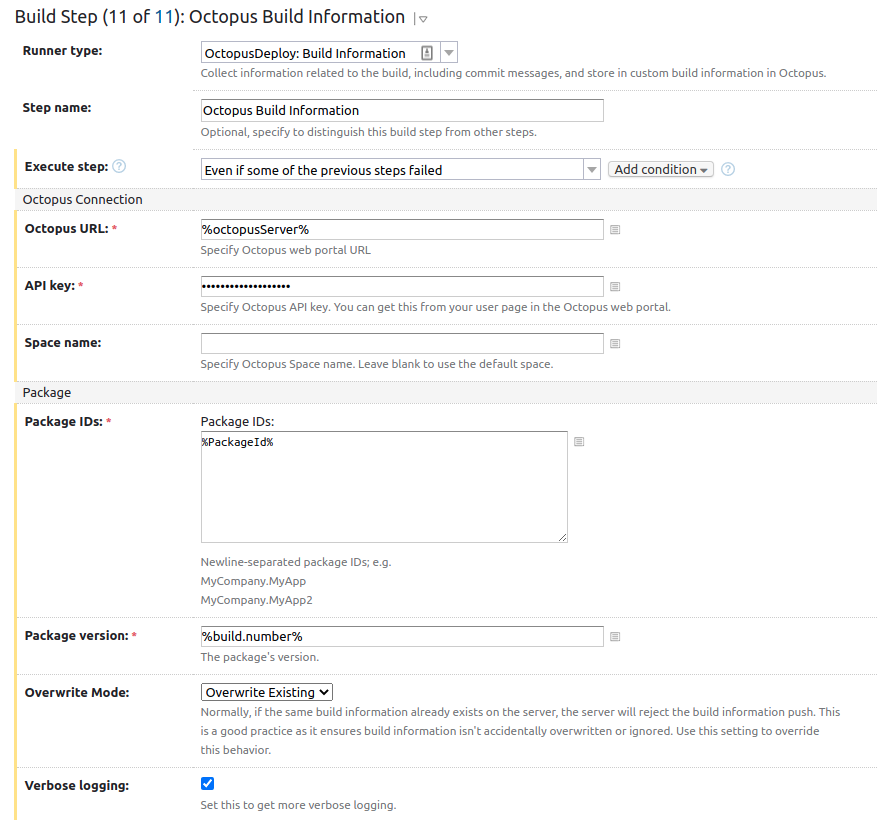This screenshot has width=877, height=820.
Task: Open parameter picker icon for Package version
Action: click(x=615, y=637)
